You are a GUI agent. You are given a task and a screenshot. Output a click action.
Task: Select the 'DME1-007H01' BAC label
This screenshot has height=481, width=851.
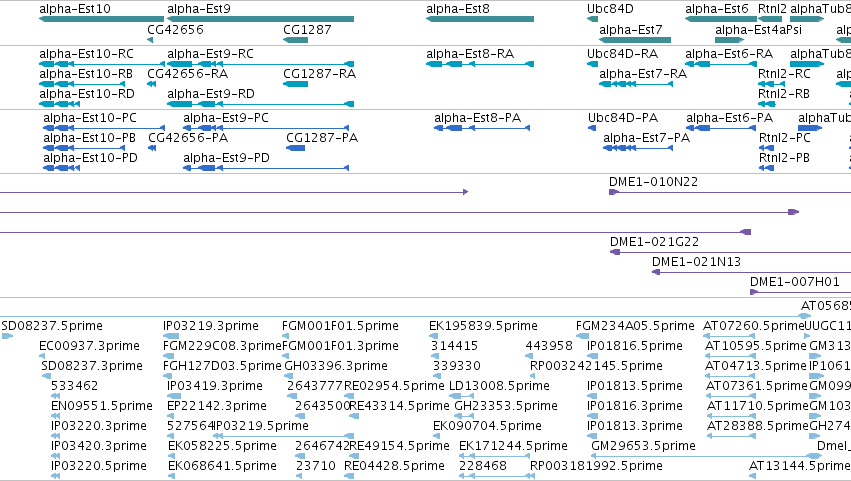point(795,282)
